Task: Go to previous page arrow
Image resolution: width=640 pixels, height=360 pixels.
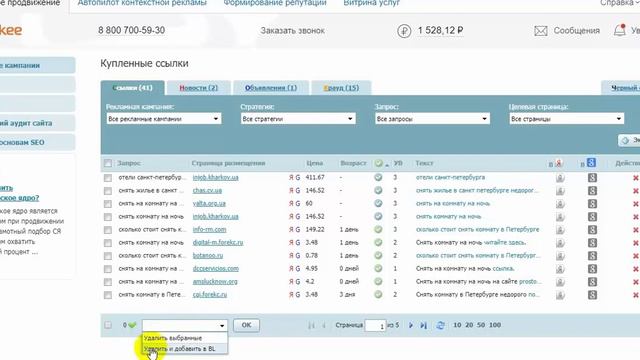Action: [x=324, y=325]
